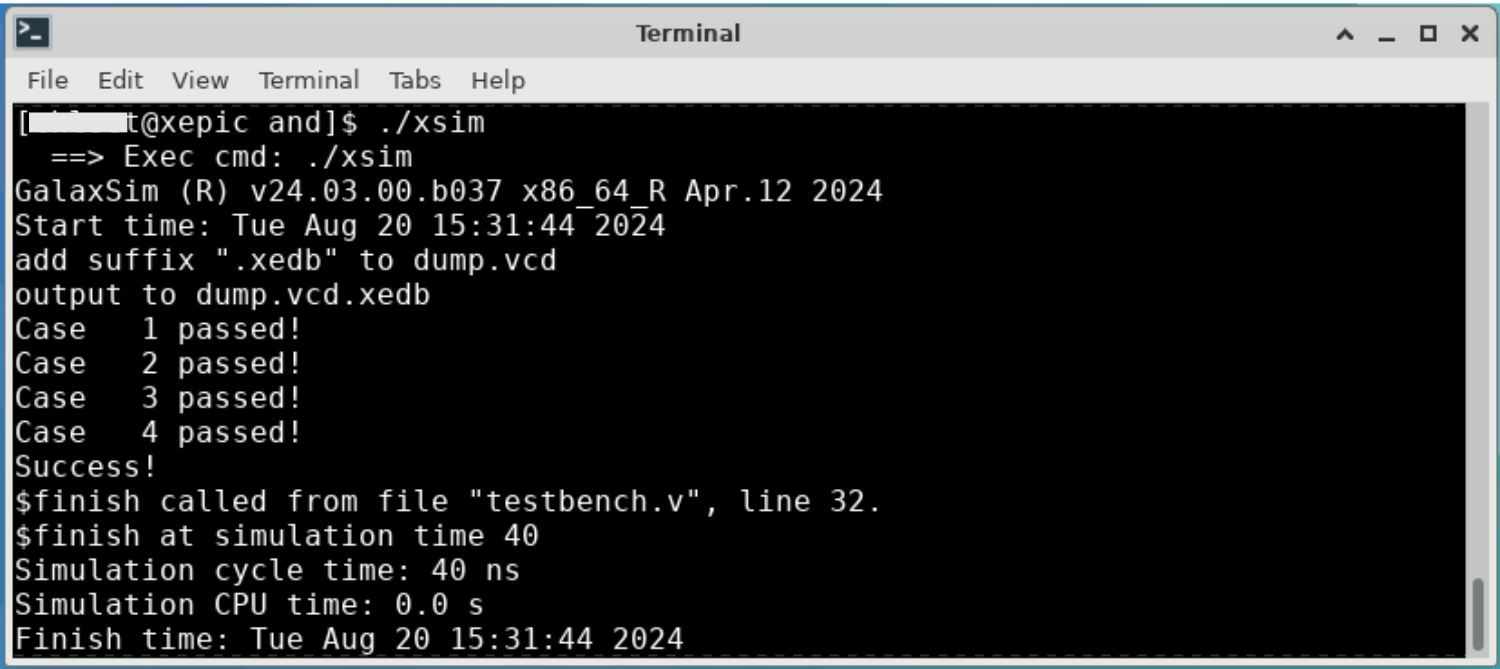Open the Help menu

coord(497,80)
